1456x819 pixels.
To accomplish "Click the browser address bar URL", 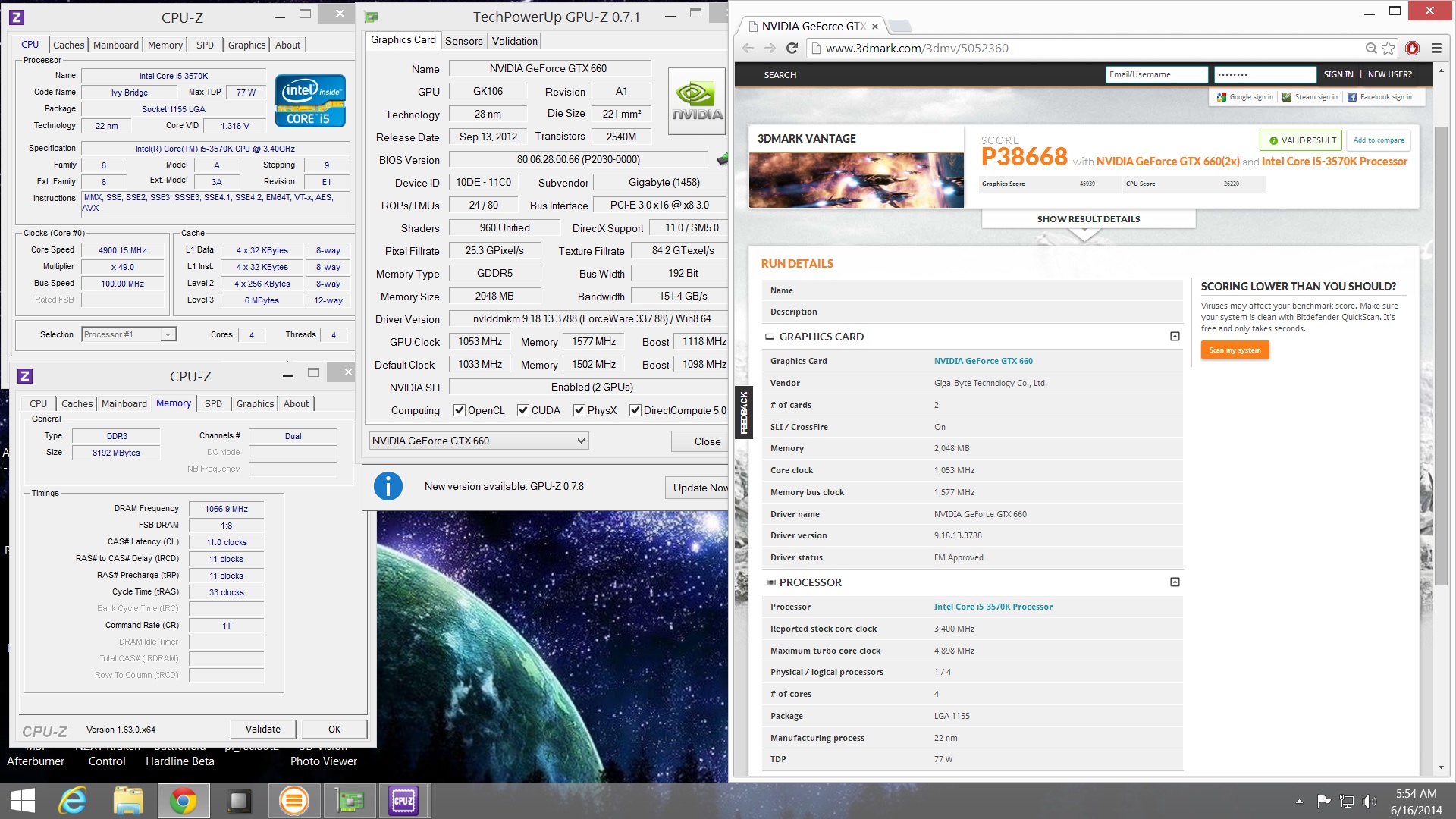I will 917,48.
